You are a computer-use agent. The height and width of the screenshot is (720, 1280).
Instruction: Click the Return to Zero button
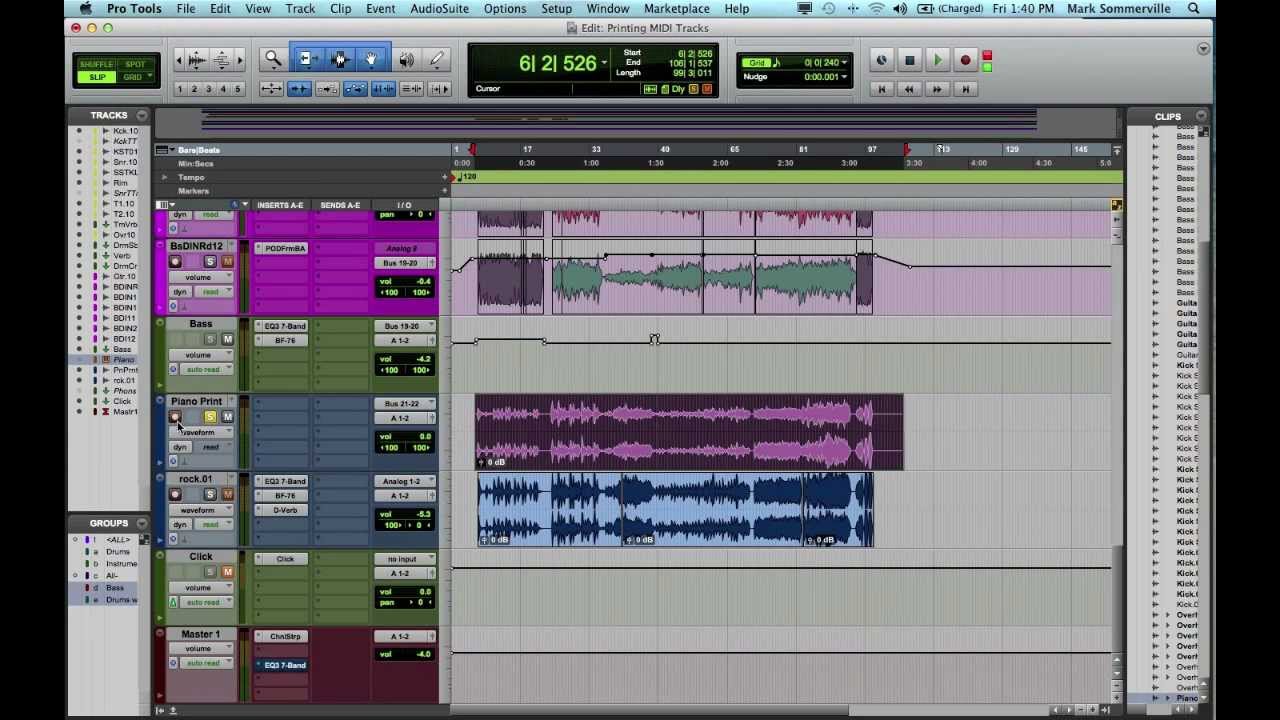point(881,89)
